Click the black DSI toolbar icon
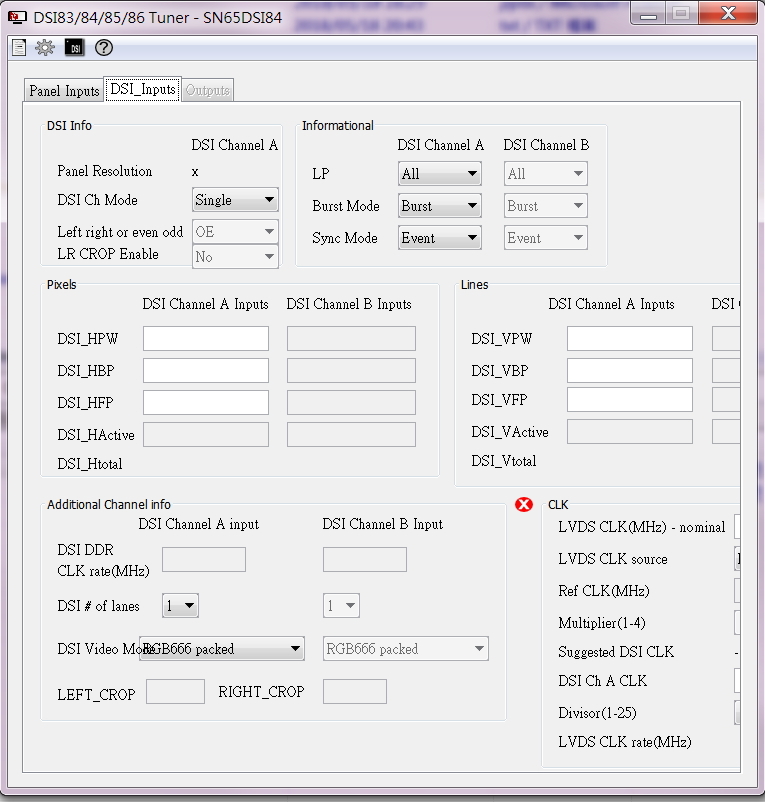The image size is (765, 802). coord(75,48)
